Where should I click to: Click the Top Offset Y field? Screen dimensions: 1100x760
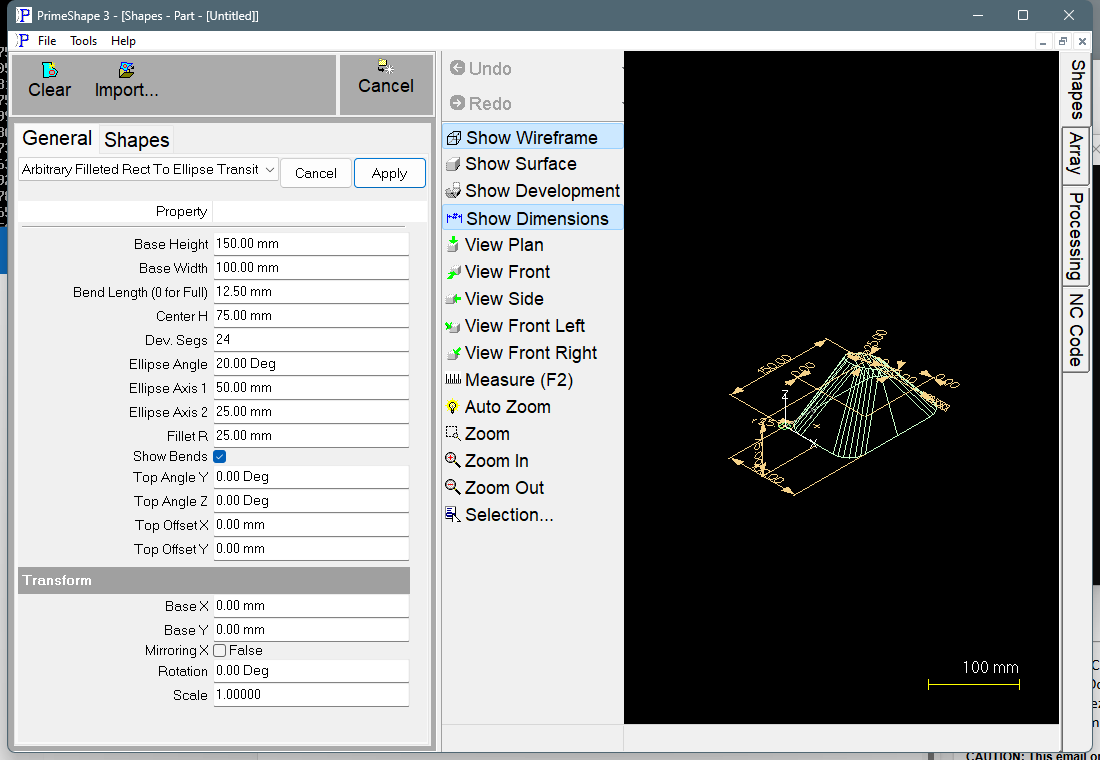point(311,549)
